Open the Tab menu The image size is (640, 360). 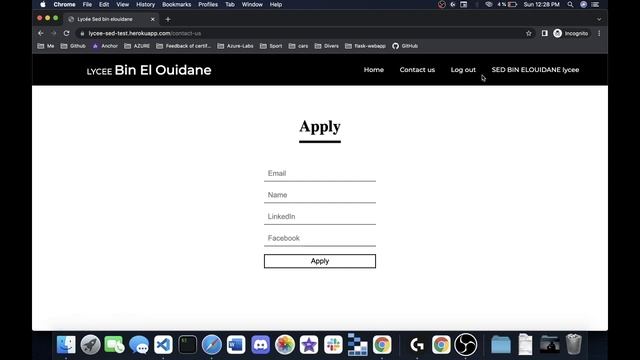230,4
